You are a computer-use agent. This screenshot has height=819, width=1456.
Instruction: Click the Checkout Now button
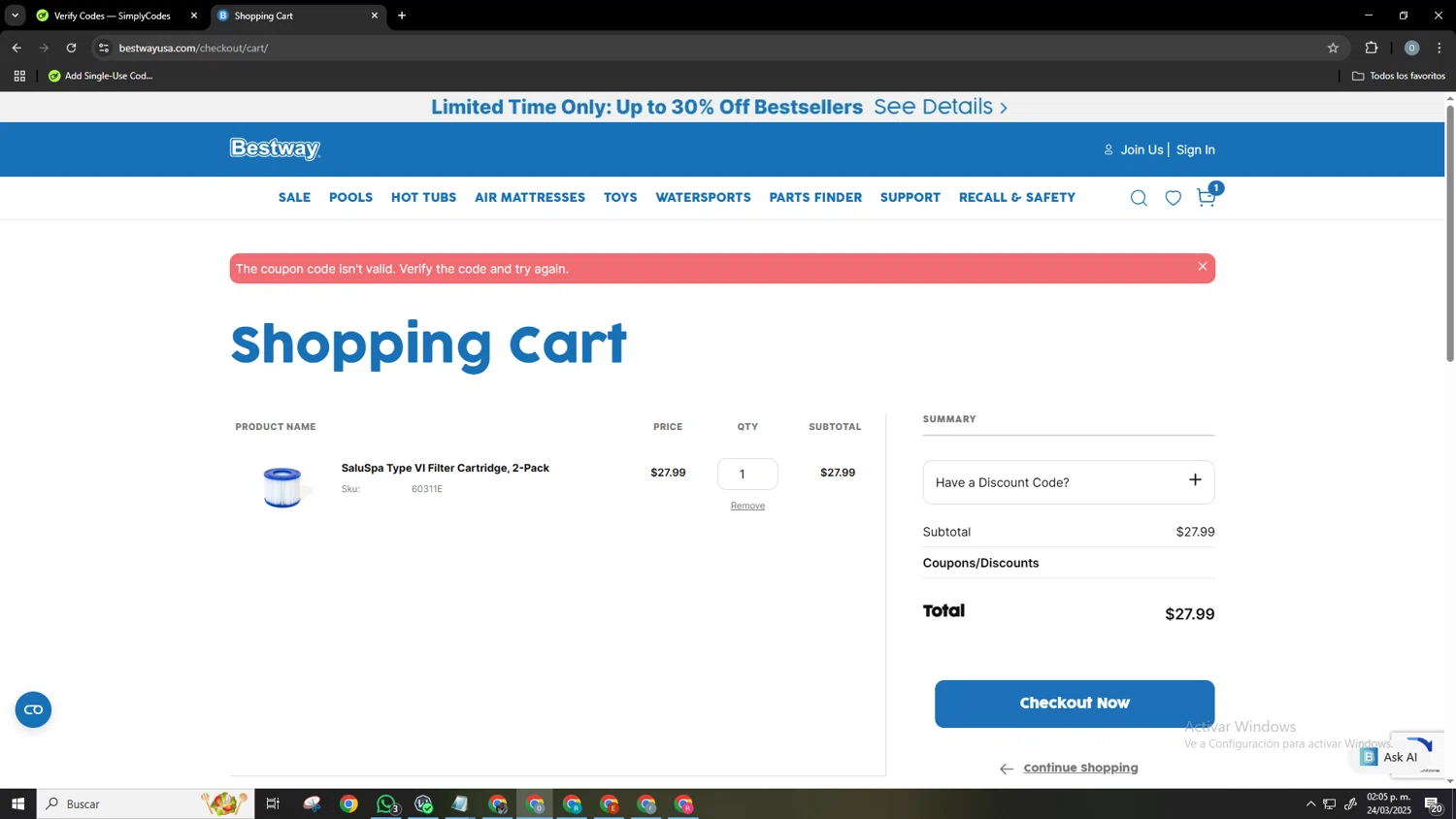[1075, 704]
